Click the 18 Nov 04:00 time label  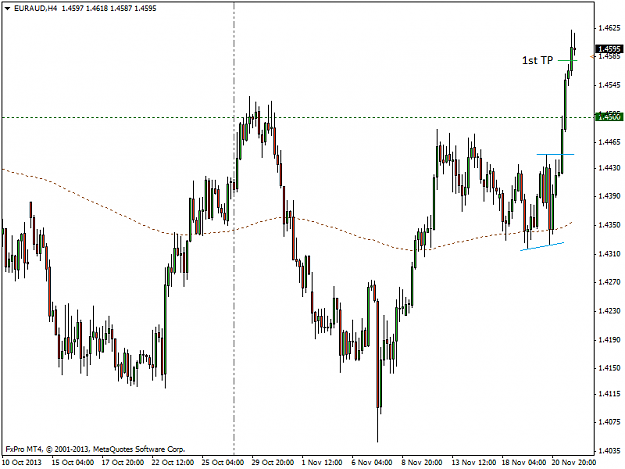click(x=524, y=462)
